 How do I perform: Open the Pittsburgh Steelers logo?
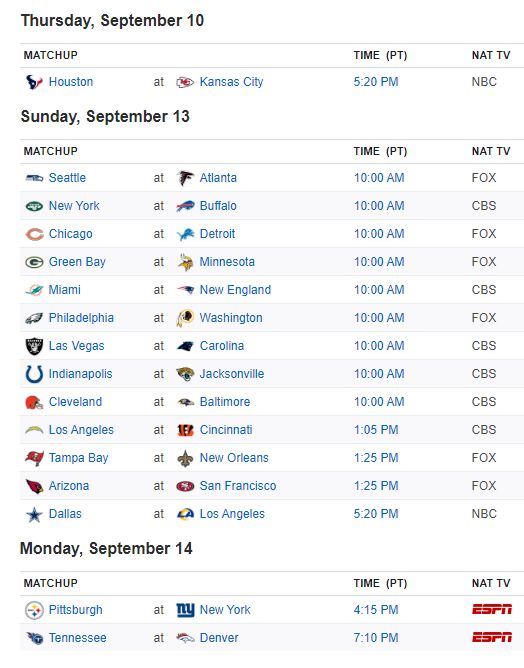(x=34, y=610)
